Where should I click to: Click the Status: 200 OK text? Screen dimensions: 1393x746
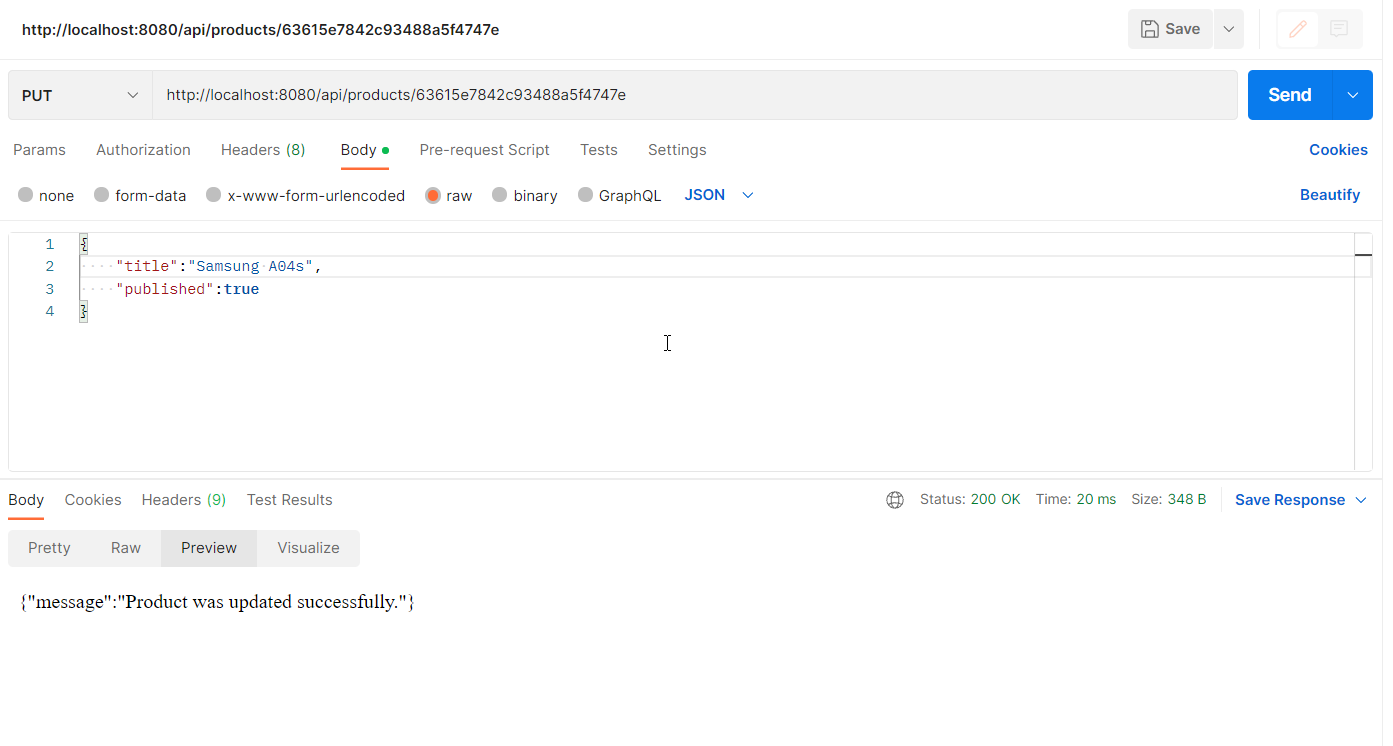pos(970,499)
